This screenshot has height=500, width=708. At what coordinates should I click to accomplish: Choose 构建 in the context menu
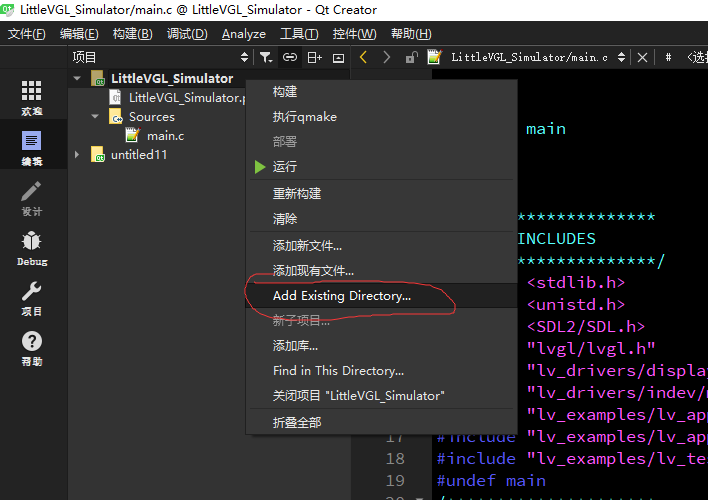382,92
